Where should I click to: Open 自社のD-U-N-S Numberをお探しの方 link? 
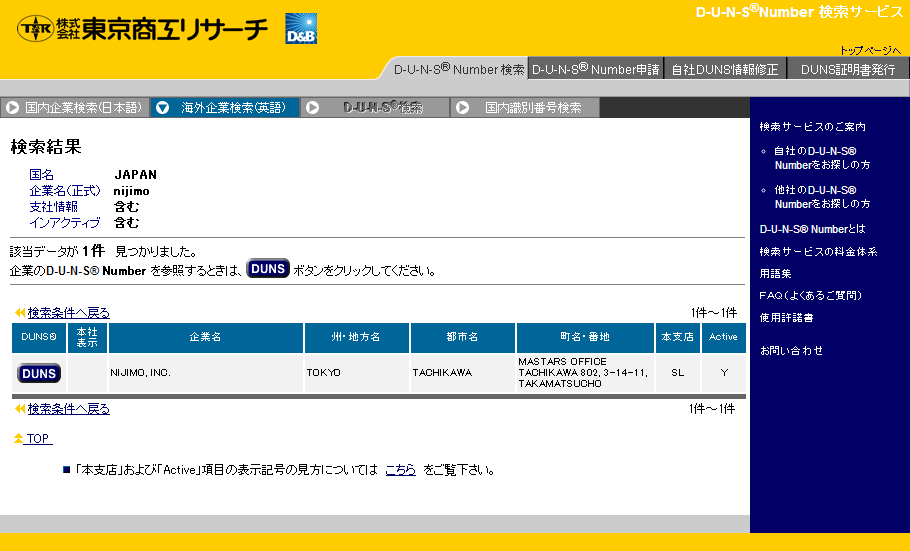(x=822, y=158)
